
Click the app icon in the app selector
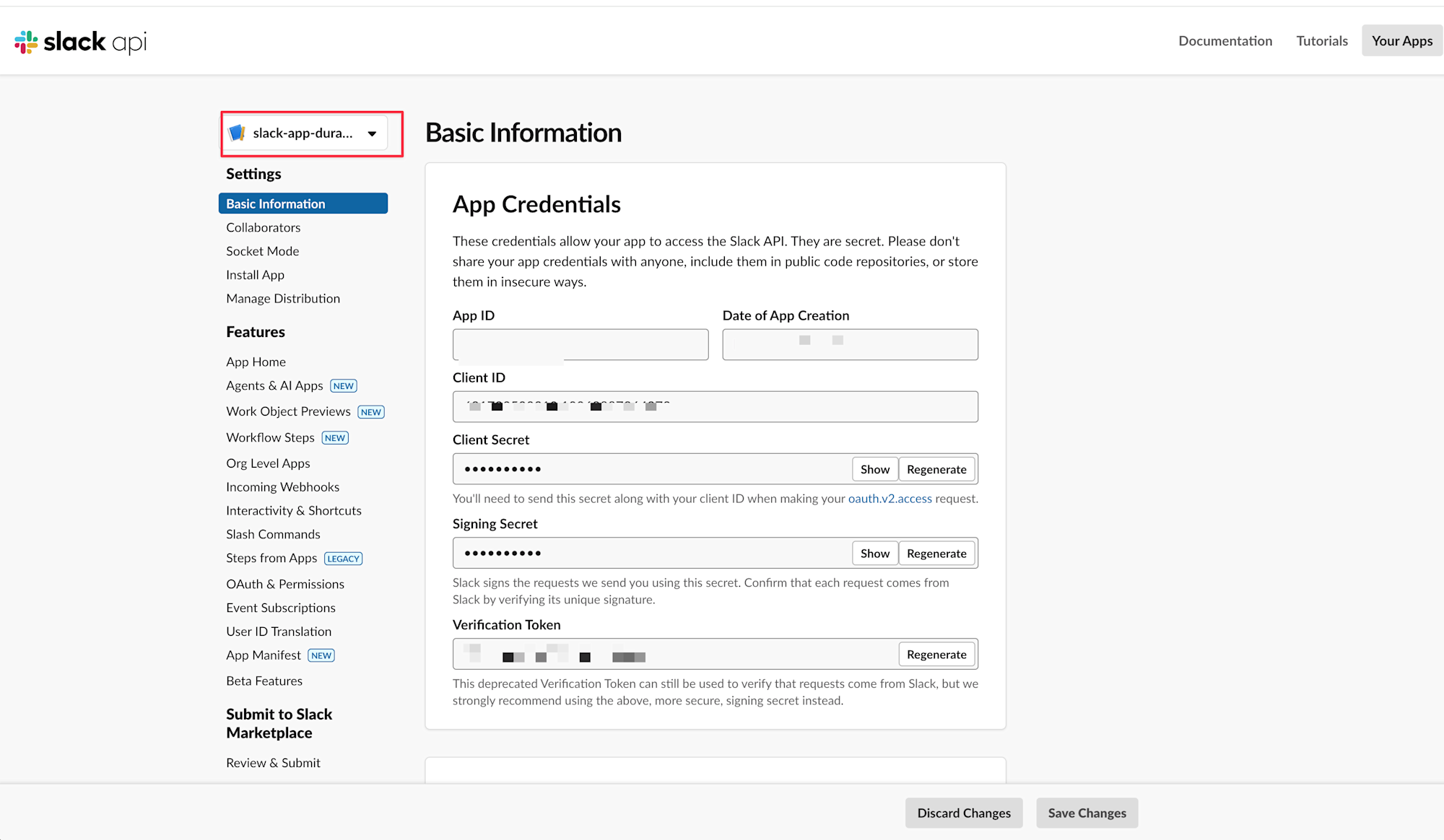click(x=237, y=133)
